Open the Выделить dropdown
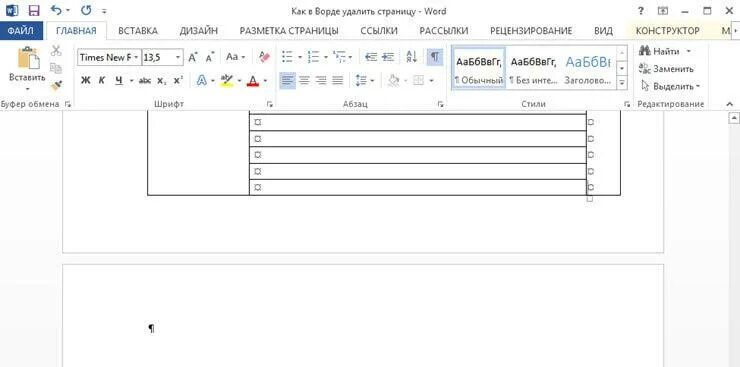740x367 pixels. pyautogui.click(x=670, y=86)
